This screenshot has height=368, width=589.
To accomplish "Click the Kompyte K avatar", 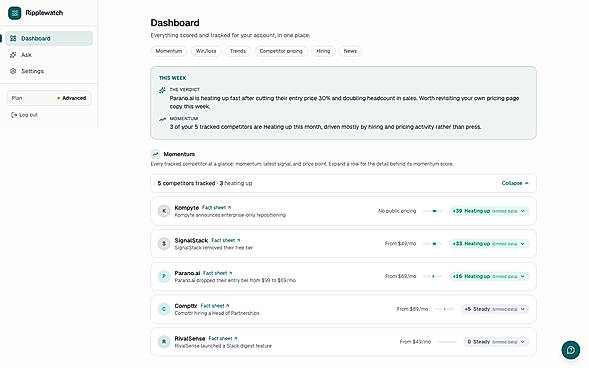I will (164, 211).
